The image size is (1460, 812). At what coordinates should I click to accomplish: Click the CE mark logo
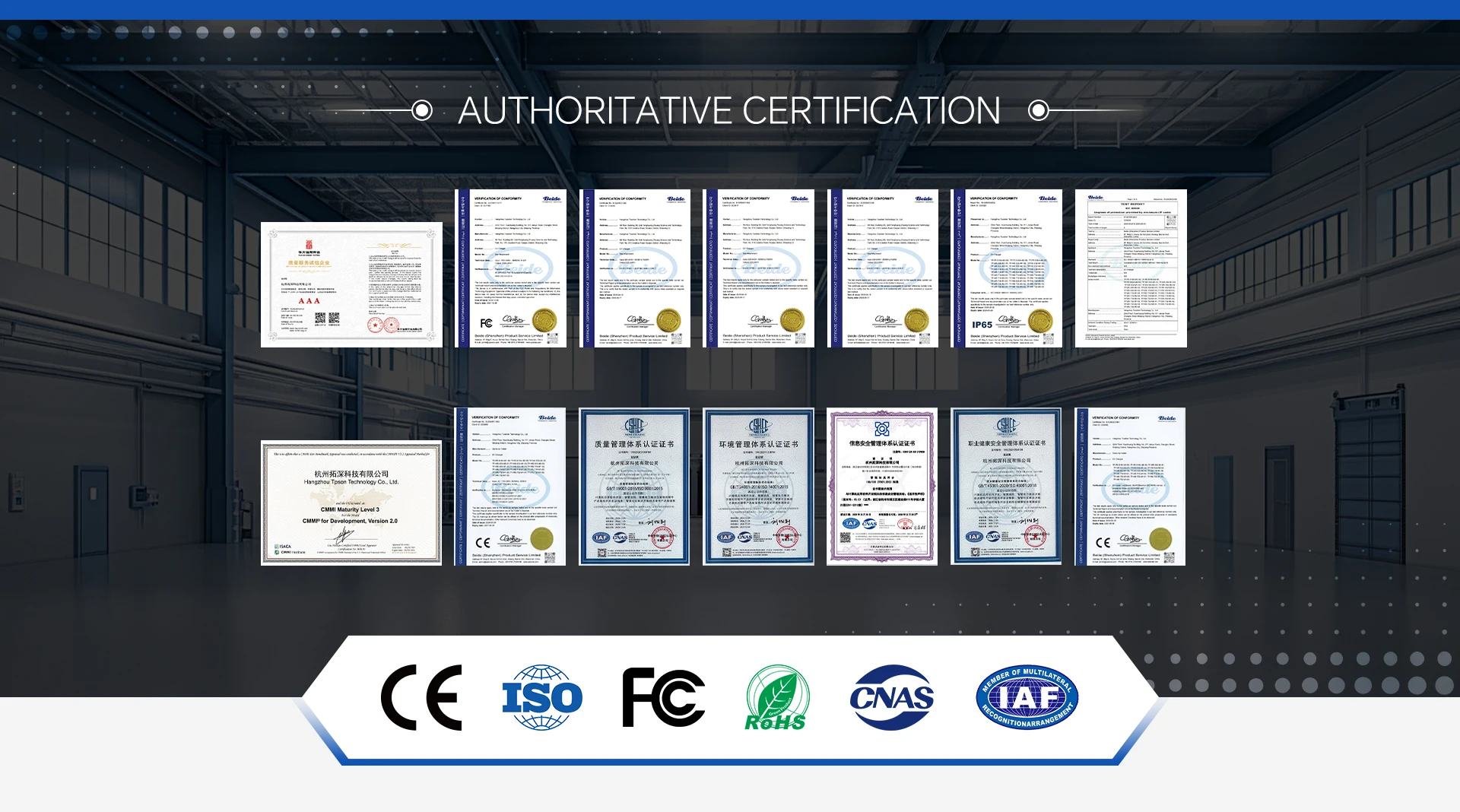pos(421,698)
